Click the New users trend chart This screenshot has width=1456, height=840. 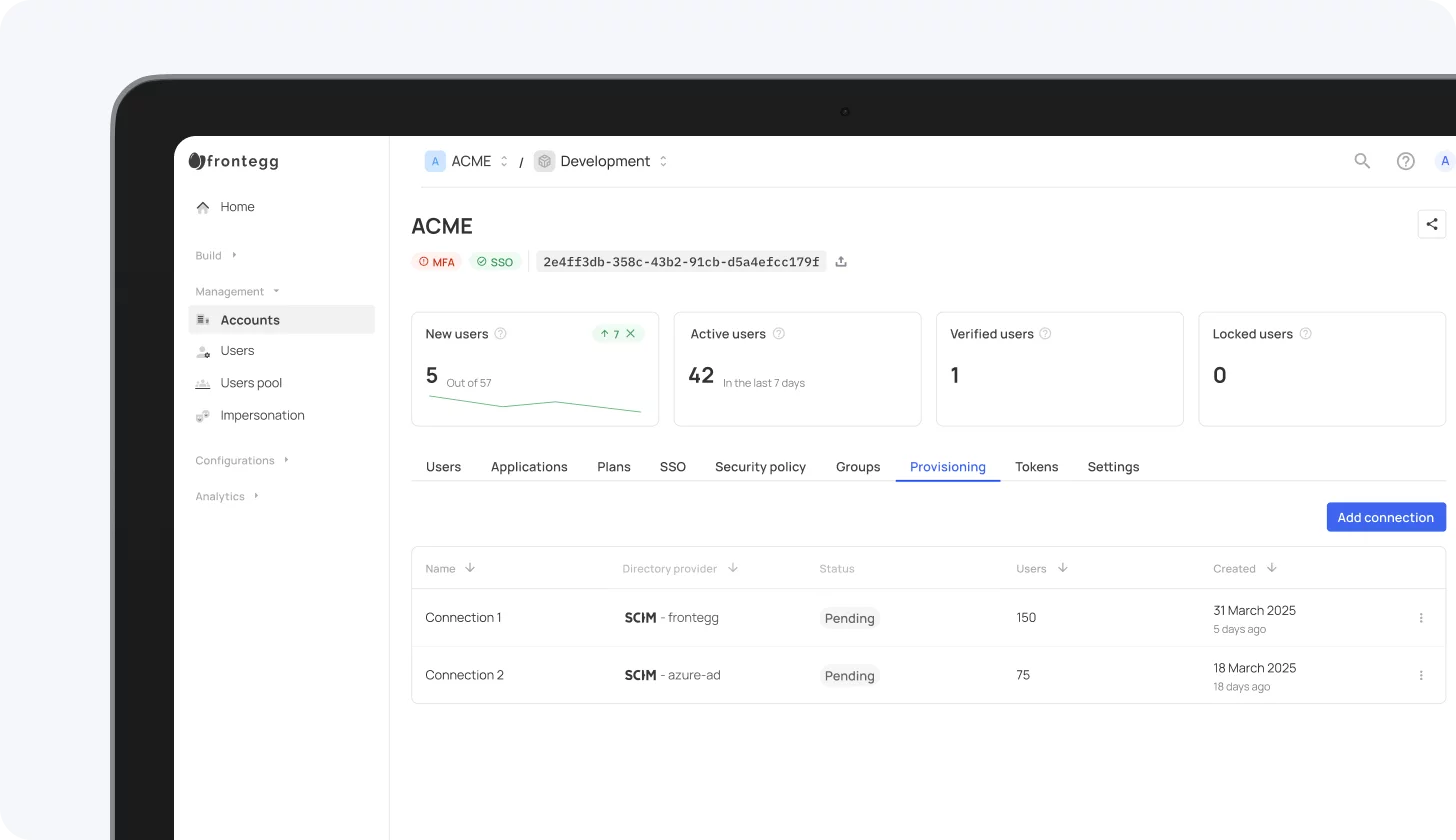click(x=535, y=404)
